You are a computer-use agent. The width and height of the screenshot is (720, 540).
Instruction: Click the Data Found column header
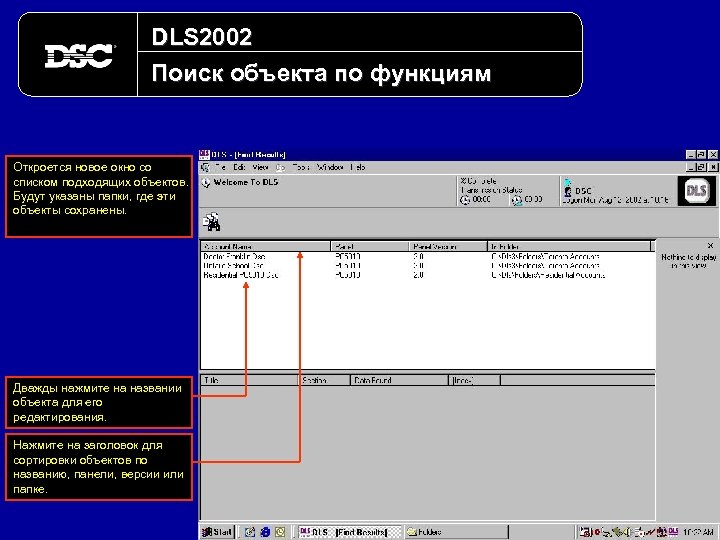pyautogui.click(x=399, y=380)
